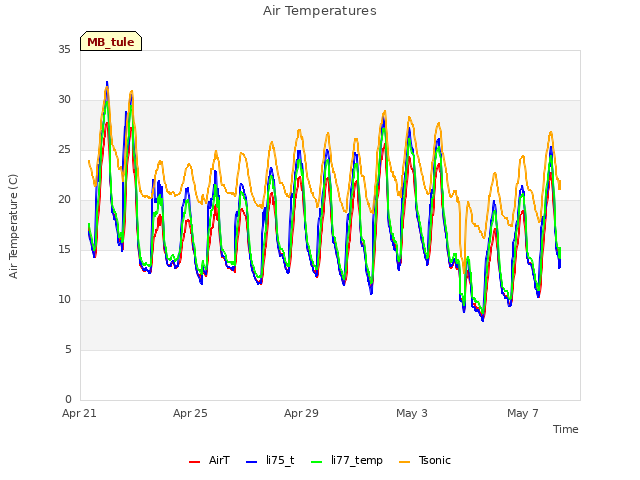
Task: Click the 5 y-axis tick label
Action: pos(68,350)
